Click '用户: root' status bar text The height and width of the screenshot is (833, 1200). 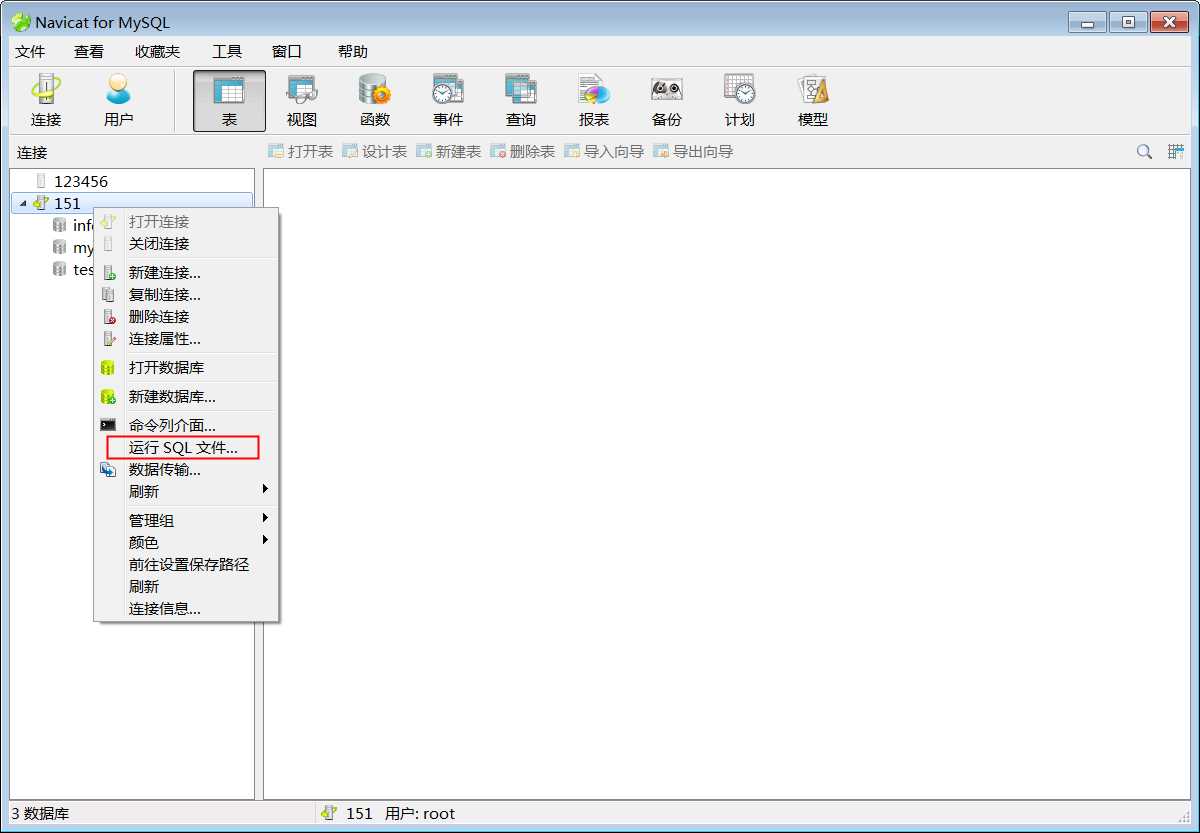click(420, 814)
